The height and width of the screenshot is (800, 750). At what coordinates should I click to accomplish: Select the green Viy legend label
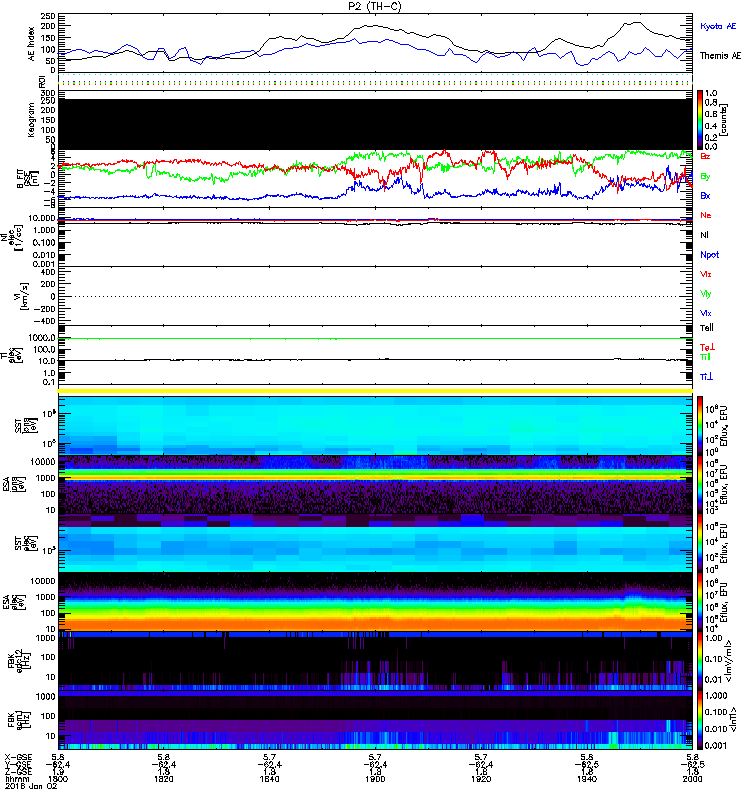(x=706, y=294)
